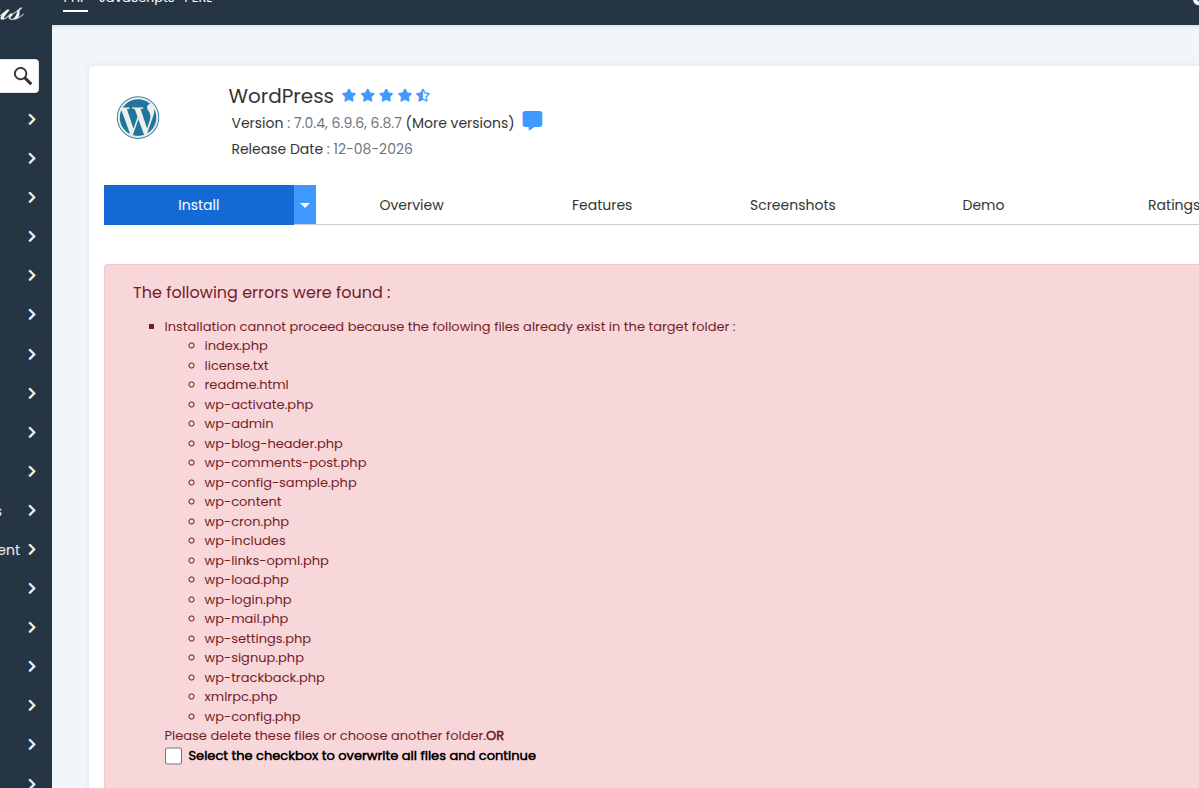The width and height of the screenshot is (1199, 788).
Task: Switch to the Features tab
Action: (x=602, y=205)
